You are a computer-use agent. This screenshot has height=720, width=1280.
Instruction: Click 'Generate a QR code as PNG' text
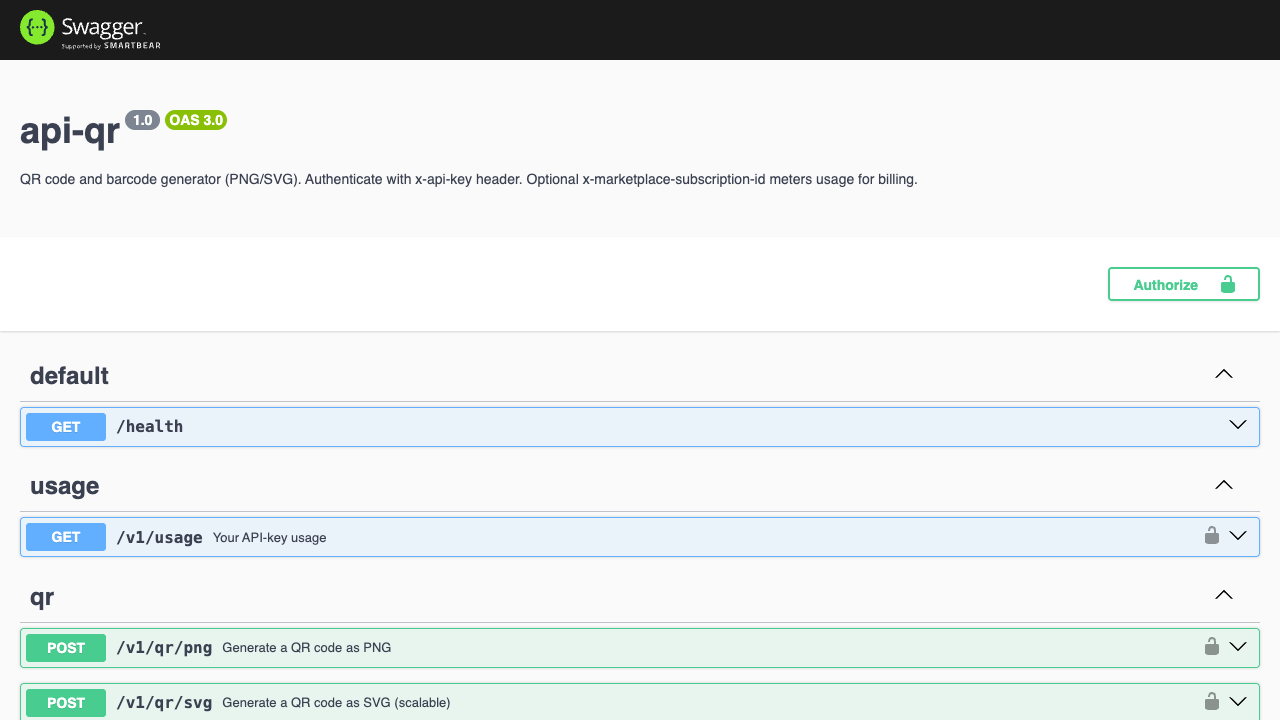(307, 648)
